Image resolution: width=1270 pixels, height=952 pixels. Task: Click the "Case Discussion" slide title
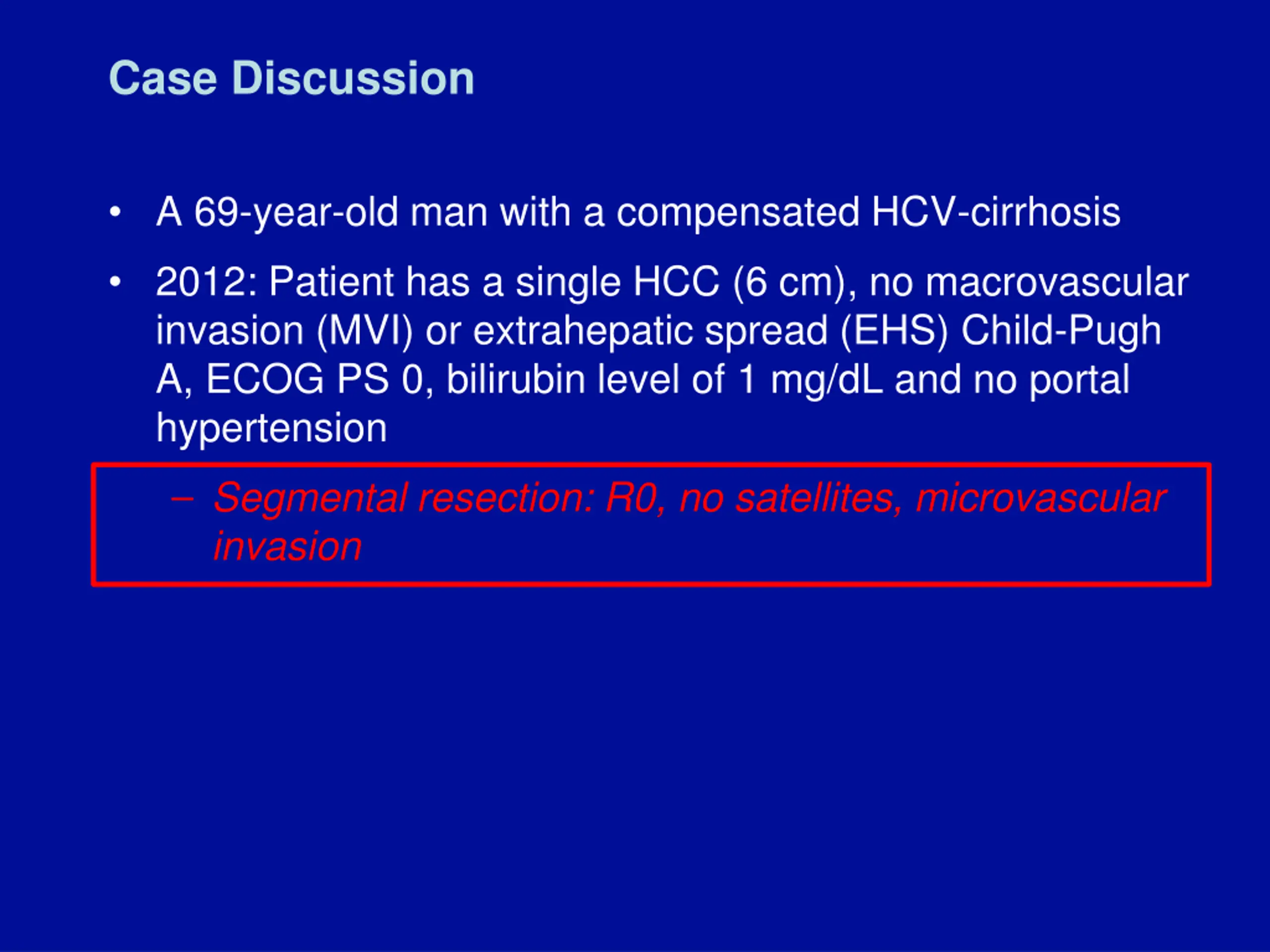[x=292, y=78]
